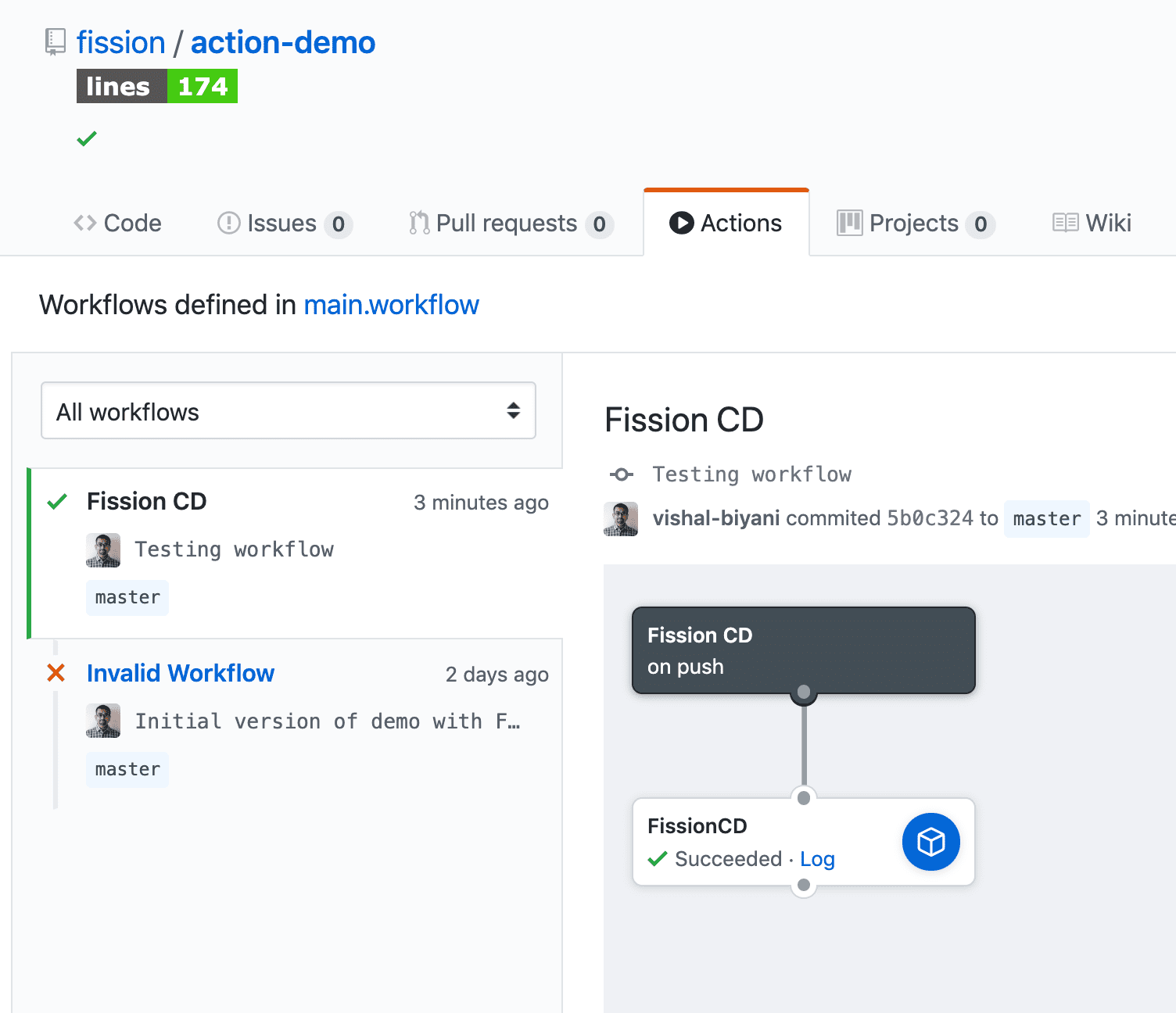Click the Actions play icon
This screenshot has width=1176, height=1013.
point(682,223)
